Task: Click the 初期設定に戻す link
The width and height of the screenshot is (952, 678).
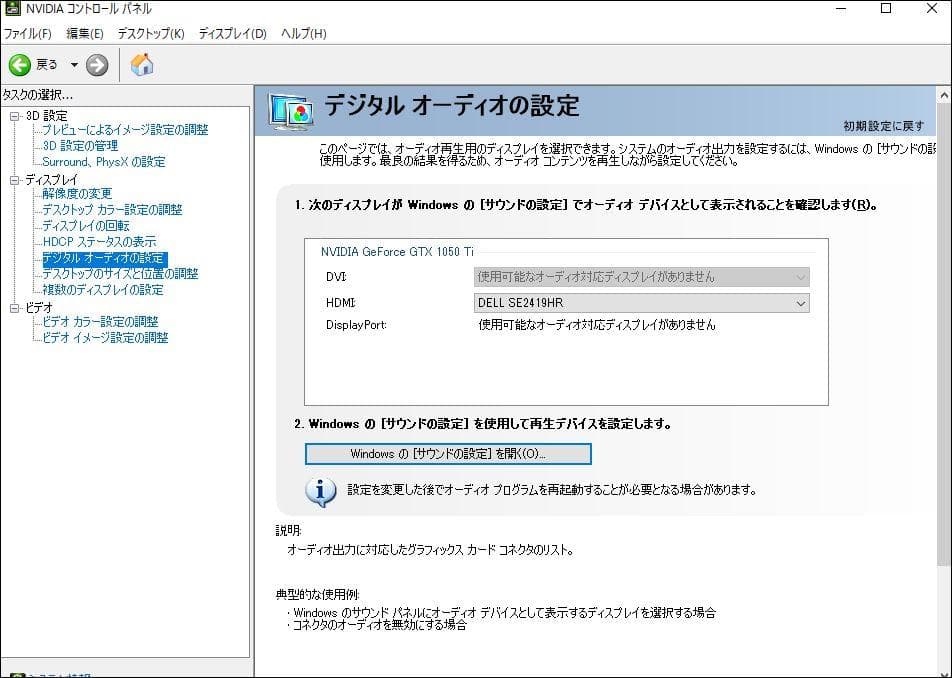Action: [x=883, y=126]
